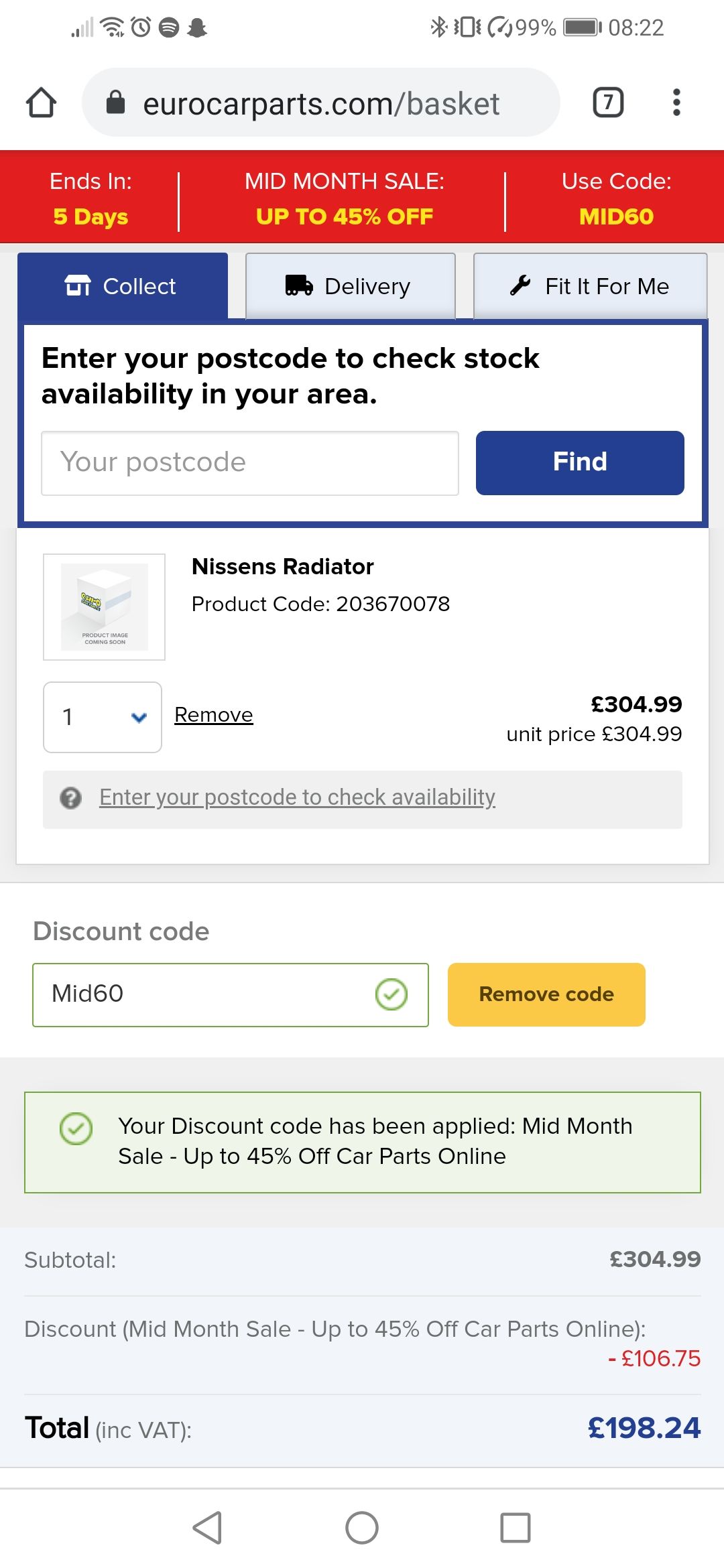Tap the Android back navigation button
The image size is (724, 1568).
tap(207, 1528)
